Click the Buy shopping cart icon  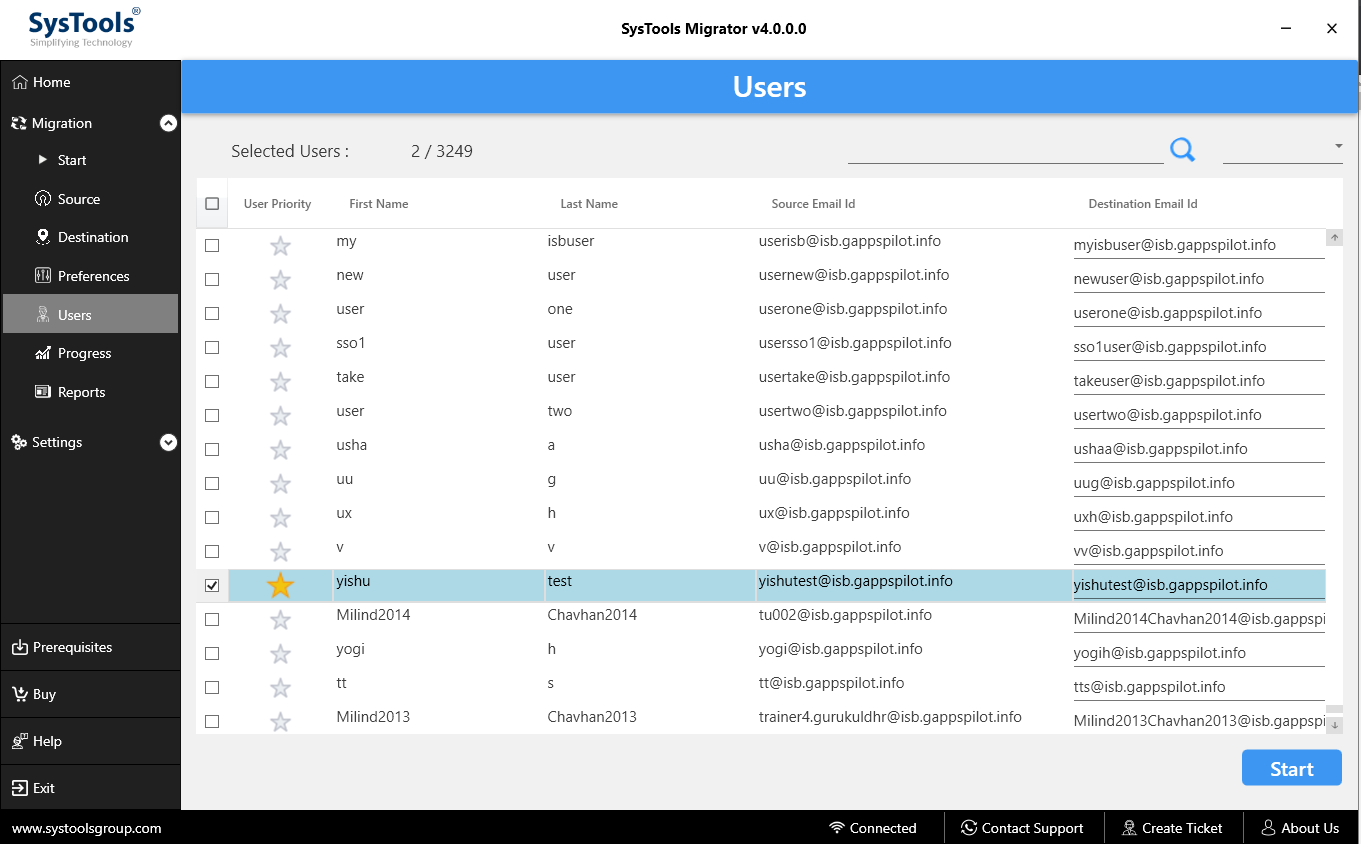coord(19,694)
